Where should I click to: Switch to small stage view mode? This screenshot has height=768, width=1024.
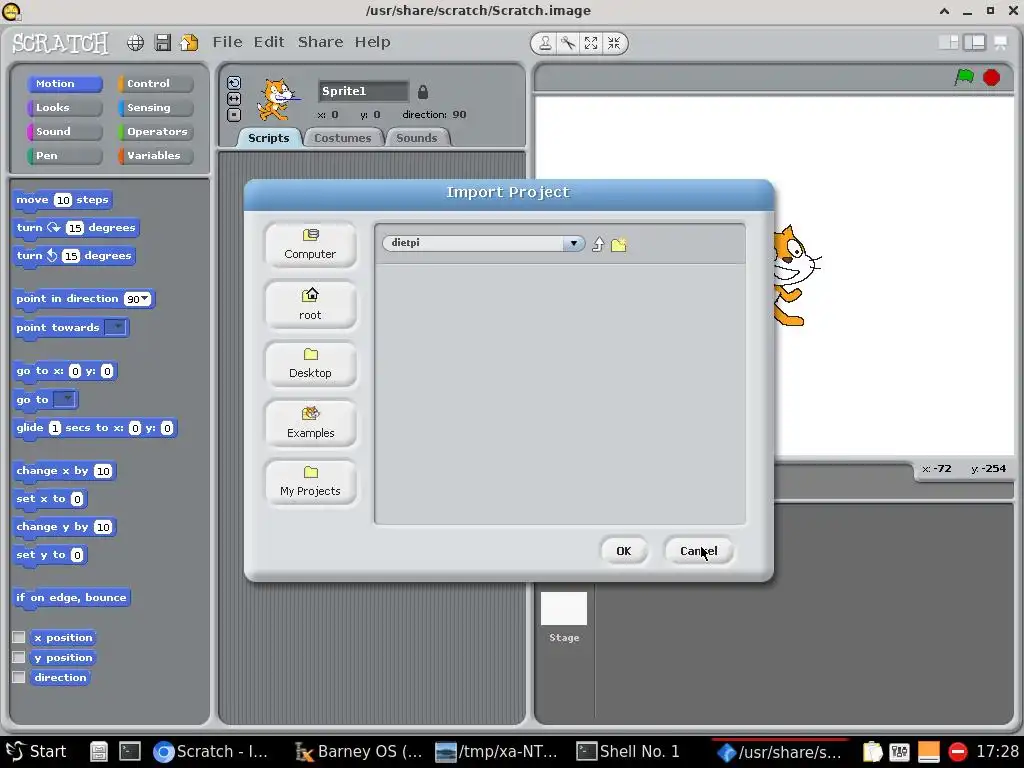pos(948,42)
